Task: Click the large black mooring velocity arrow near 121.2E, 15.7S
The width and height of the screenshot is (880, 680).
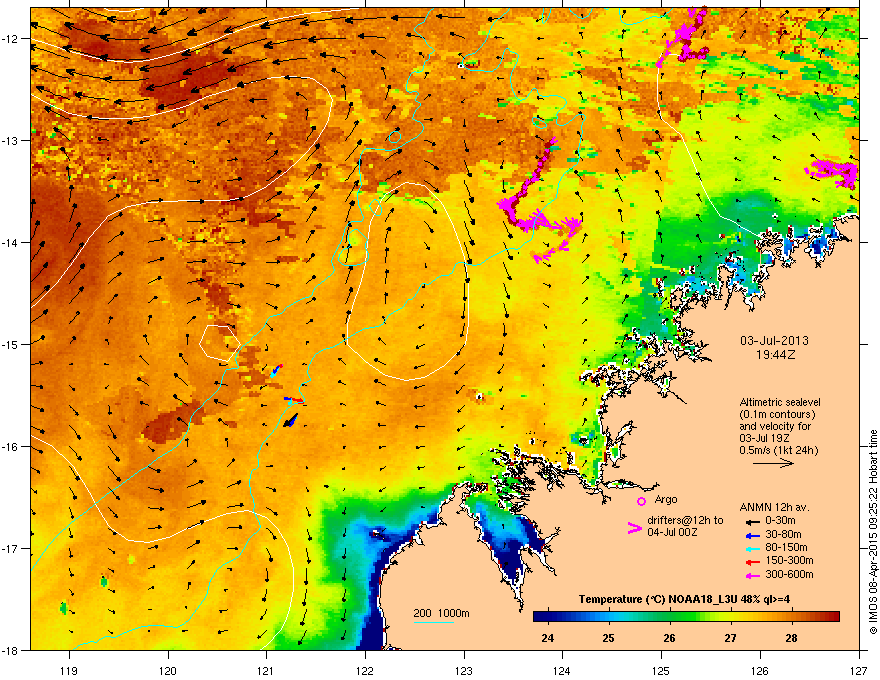Action: click(291, 420)
